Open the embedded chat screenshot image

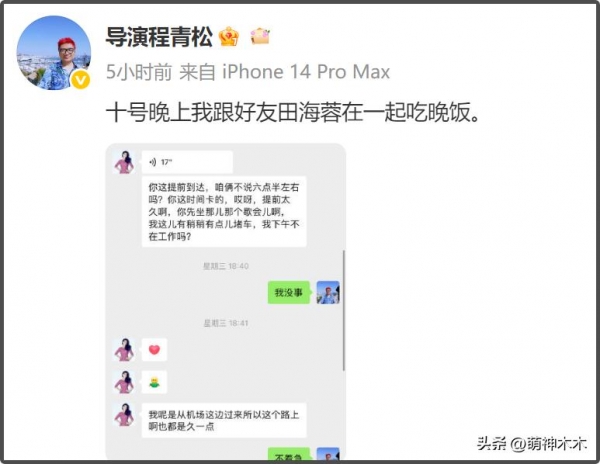pyautogui.click(x=226, y=301)
